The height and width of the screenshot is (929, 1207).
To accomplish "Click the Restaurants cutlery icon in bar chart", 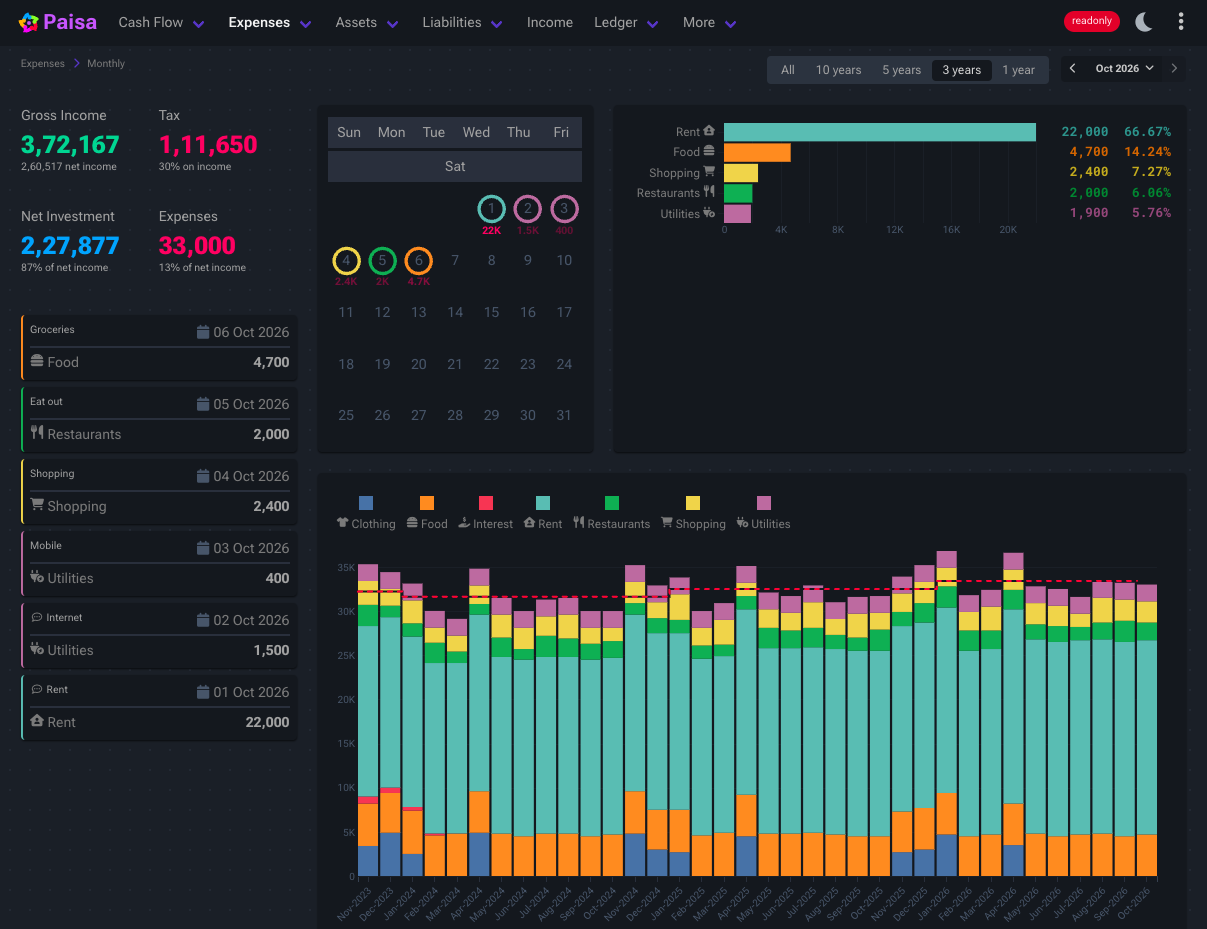I will (x=709, y=192).
